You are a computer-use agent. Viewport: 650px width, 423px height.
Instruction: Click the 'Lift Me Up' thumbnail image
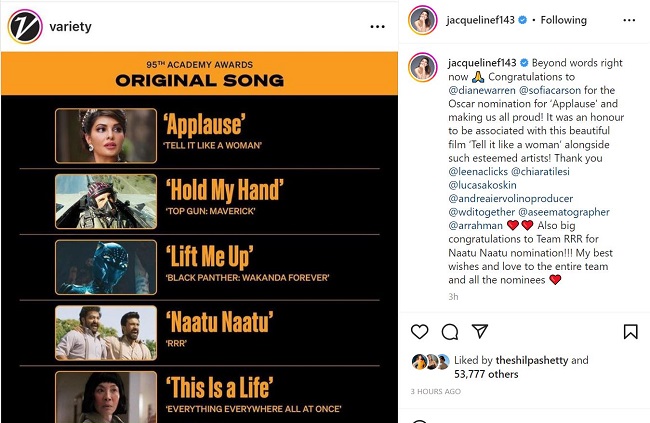pyautogui.click(x=106, y=266)
